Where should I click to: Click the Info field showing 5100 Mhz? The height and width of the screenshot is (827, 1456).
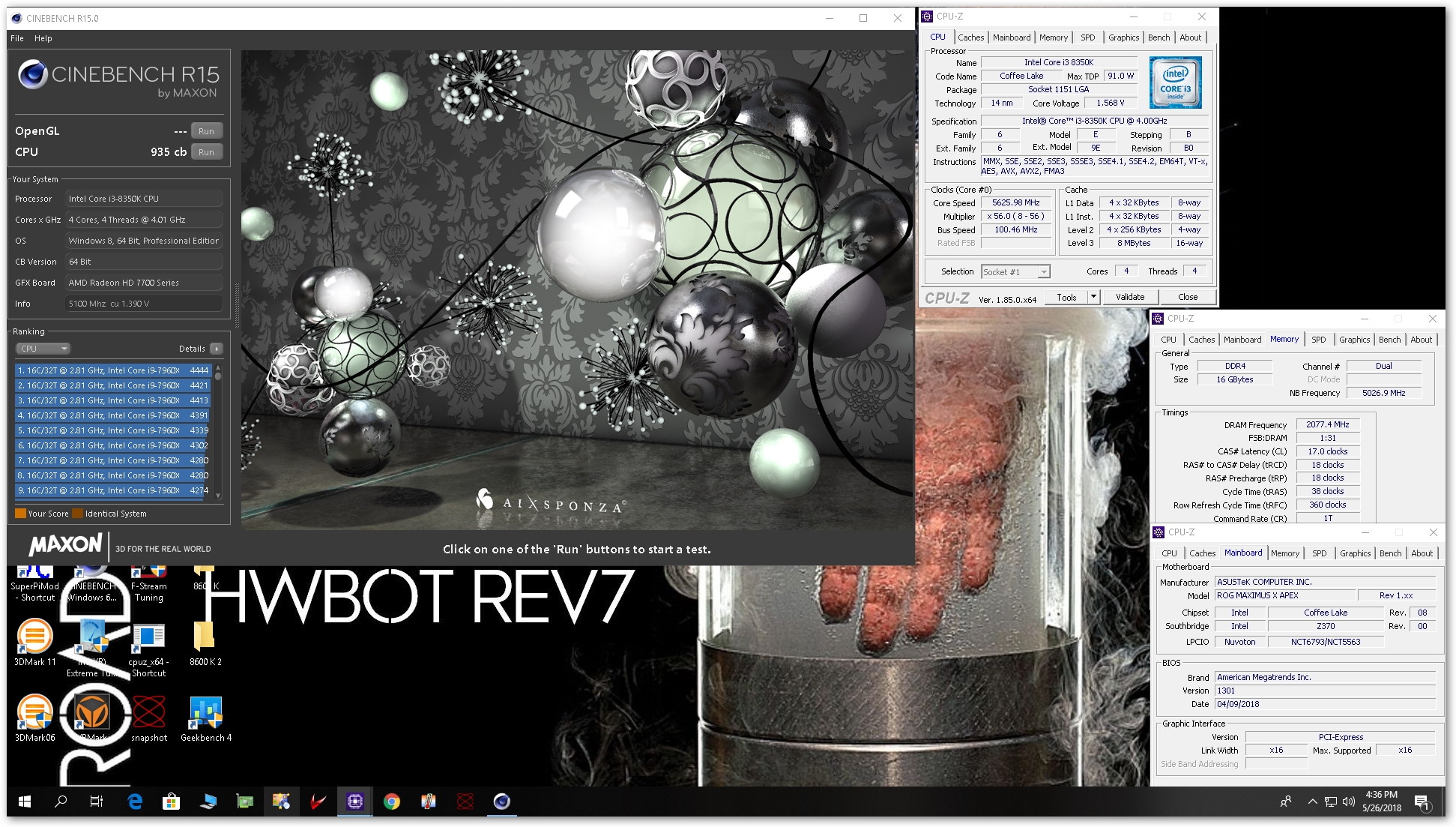coord(145,304)
